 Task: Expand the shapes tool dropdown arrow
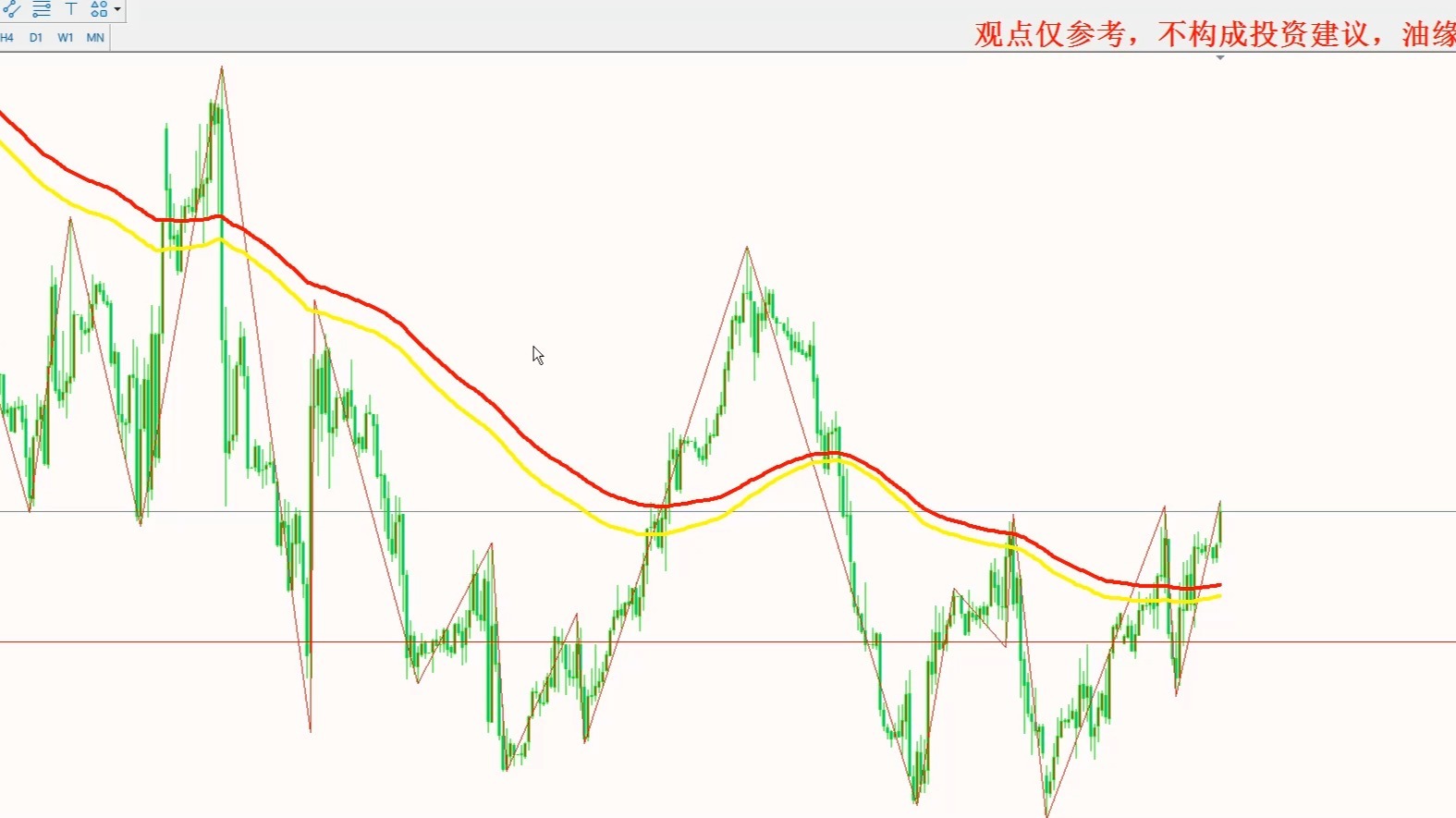117,9
